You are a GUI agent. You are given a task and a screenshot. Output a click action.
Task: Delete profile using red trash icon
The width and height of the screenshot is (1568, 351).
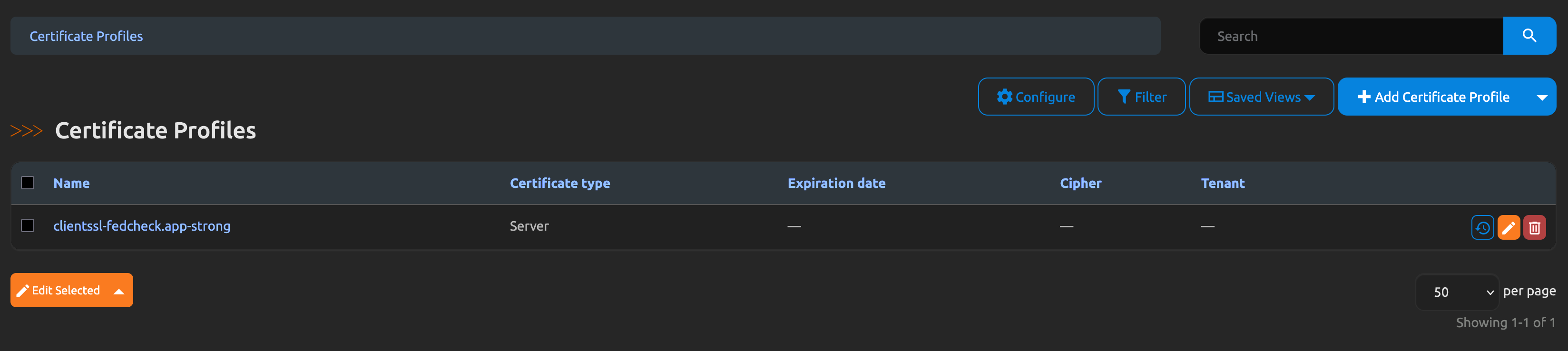[1534, 227]
